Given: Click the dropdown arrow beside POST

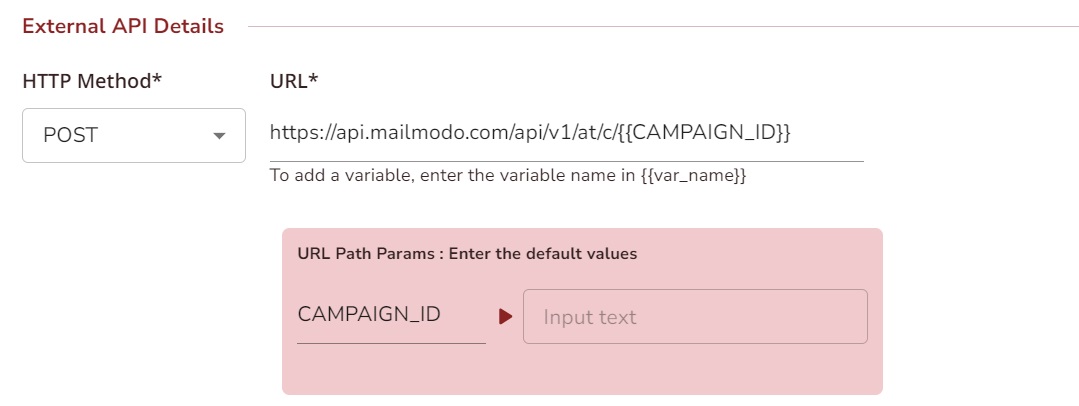Looking at the screenshot, I should point(219,136).
